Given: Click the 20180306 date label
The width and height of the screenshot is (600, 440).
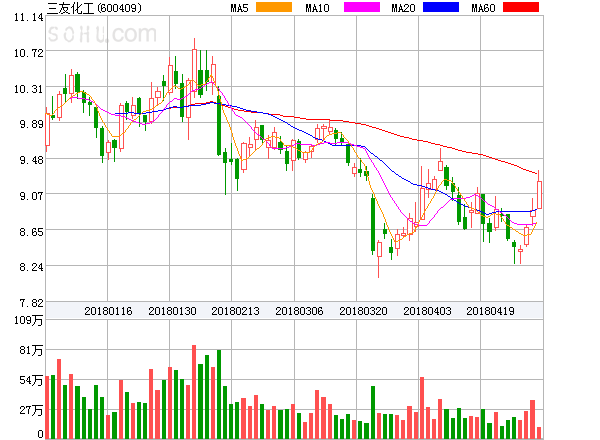Looking at the screenshot, I should point(299,311).
